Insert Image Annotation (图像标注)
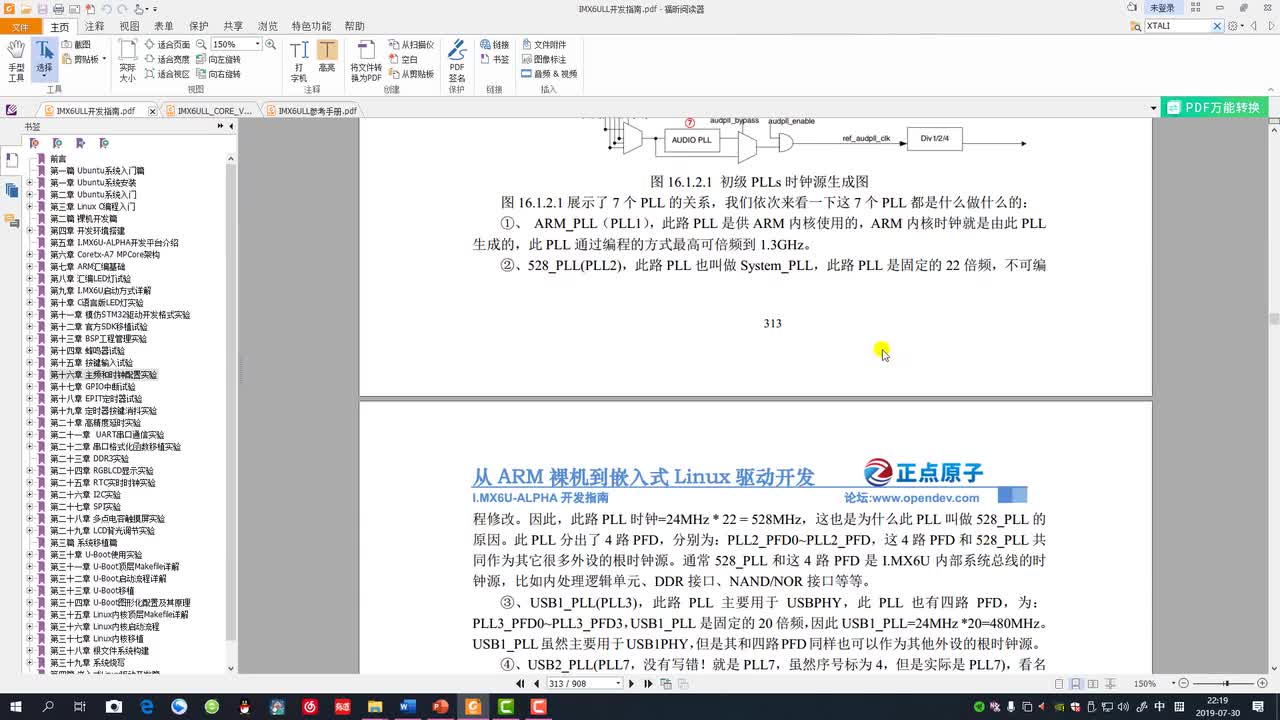Viewport: 1280px width, 720px height. [543, 59]
